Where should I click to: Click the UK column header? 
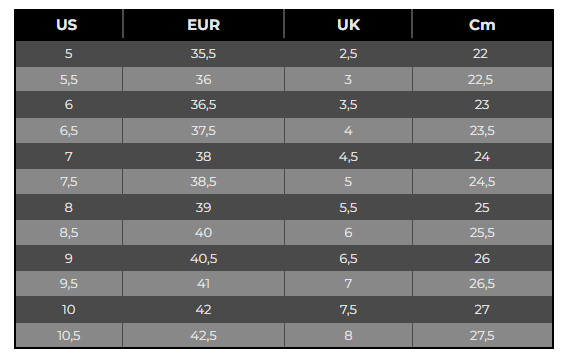348,25
